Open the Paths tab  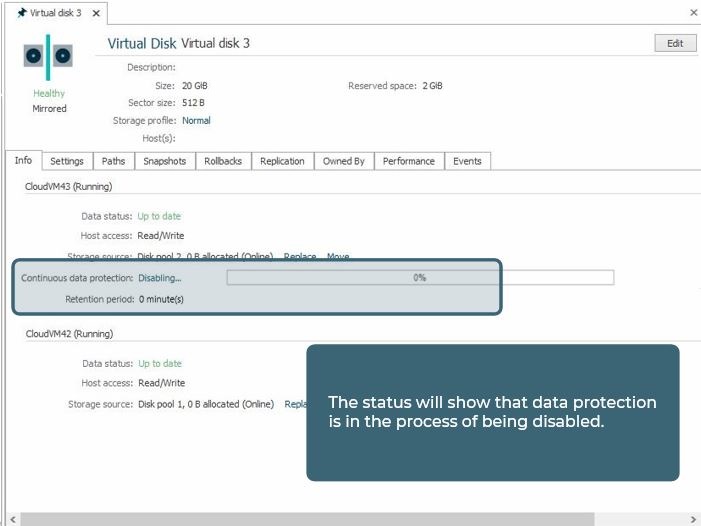(x=114, y=161)
